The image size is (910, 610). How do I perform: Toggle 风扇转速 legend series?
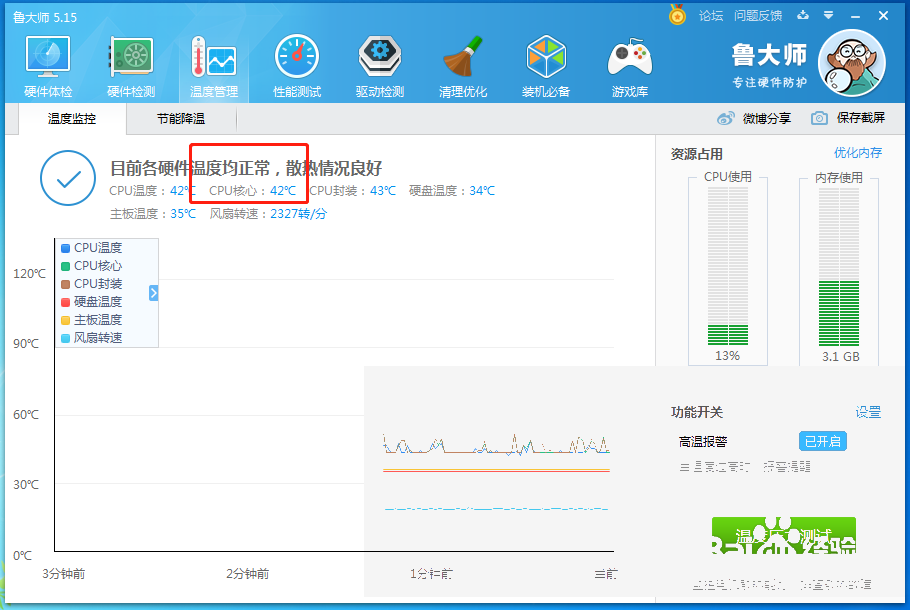(x=92, y=338)
